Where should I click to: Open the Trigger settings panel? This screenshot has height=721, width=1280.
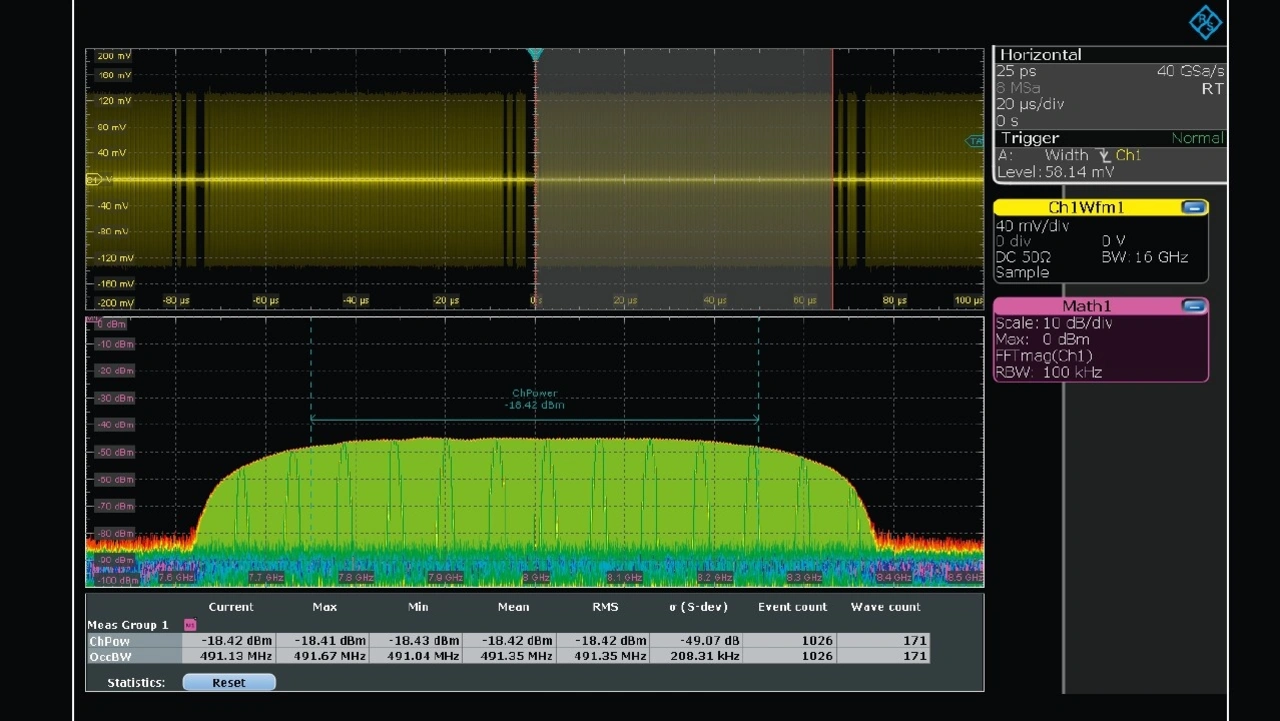(1029, 138)
